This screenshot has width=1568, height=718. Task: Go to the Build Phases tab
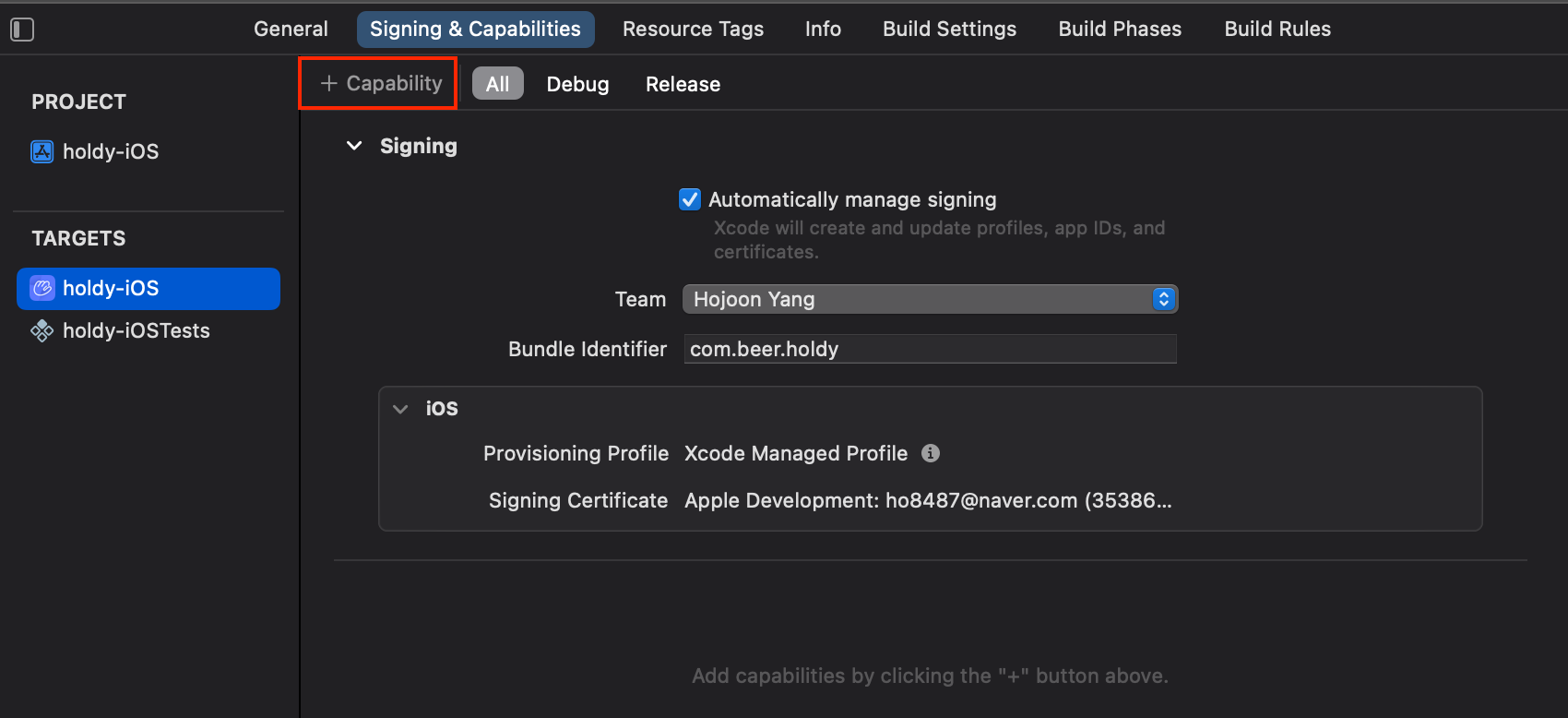[1120, 29]
